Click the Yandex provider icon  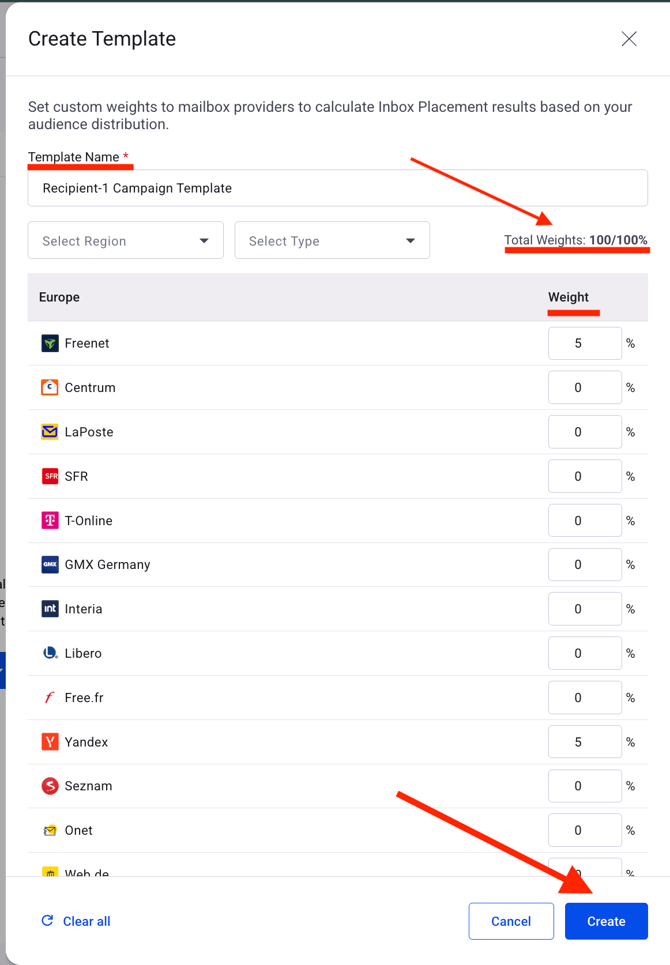coord(49,742)
